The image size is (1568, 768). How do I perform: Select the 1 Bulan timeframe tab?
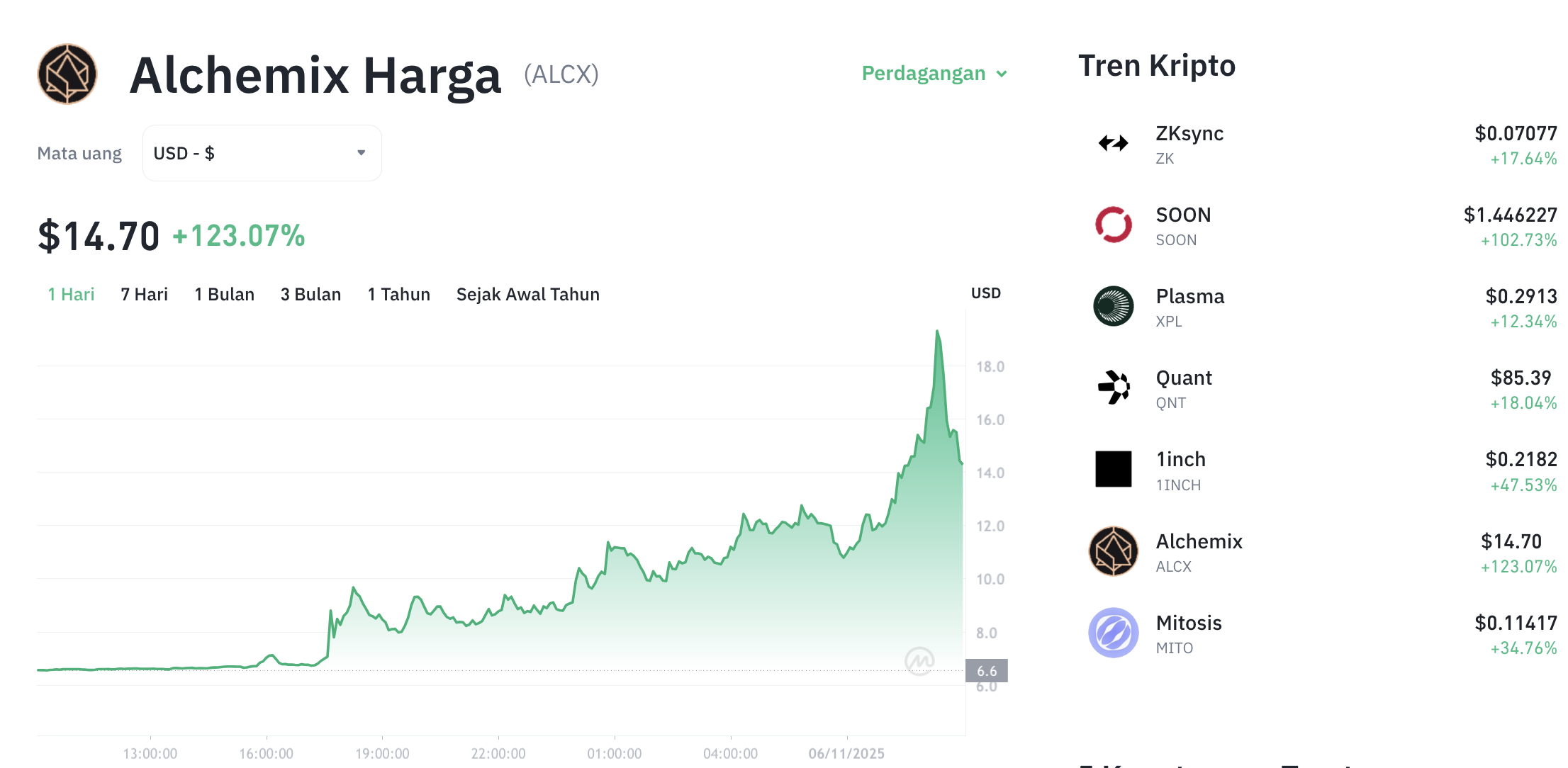click(x=224, y=294)
